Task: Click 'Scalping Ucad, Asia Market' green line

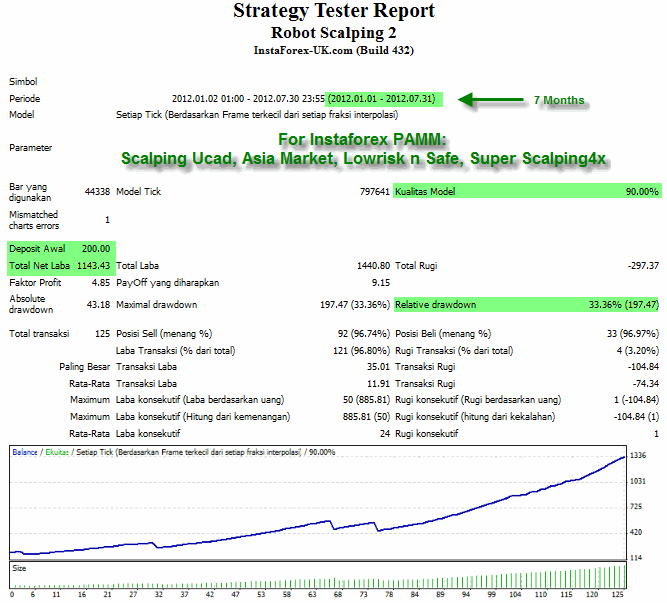Action: tap(363, 159)
